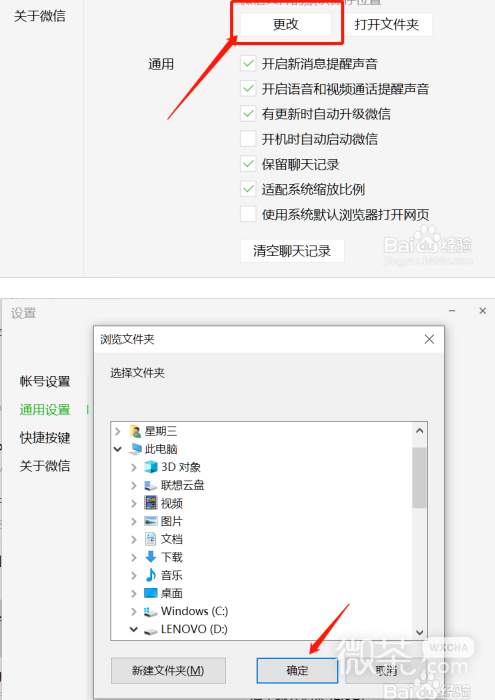Enable 开机时自动启动微信
This screenshot has width=495, height=700.
click(x=248, y=138)
